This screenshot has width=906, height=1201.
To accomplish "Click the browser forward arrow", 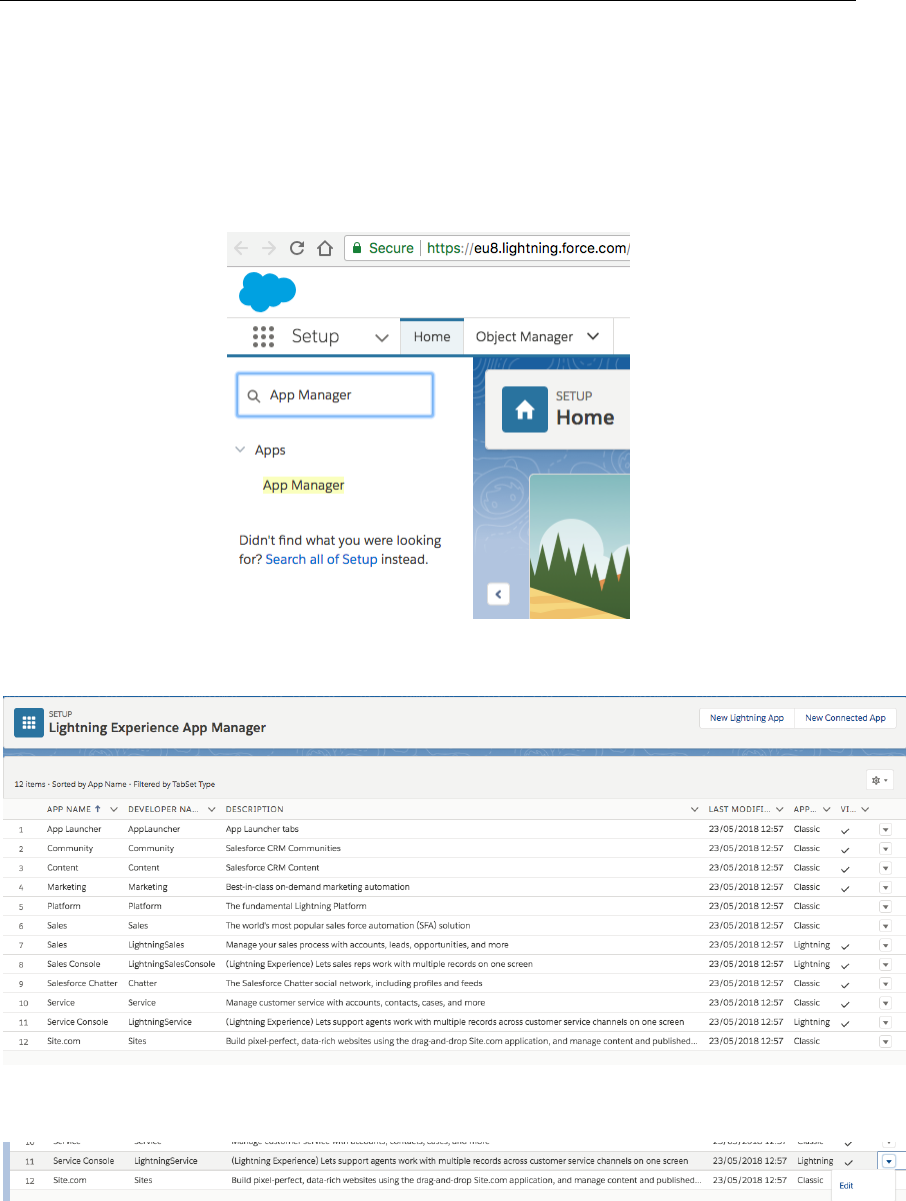I will pos(269,248).
